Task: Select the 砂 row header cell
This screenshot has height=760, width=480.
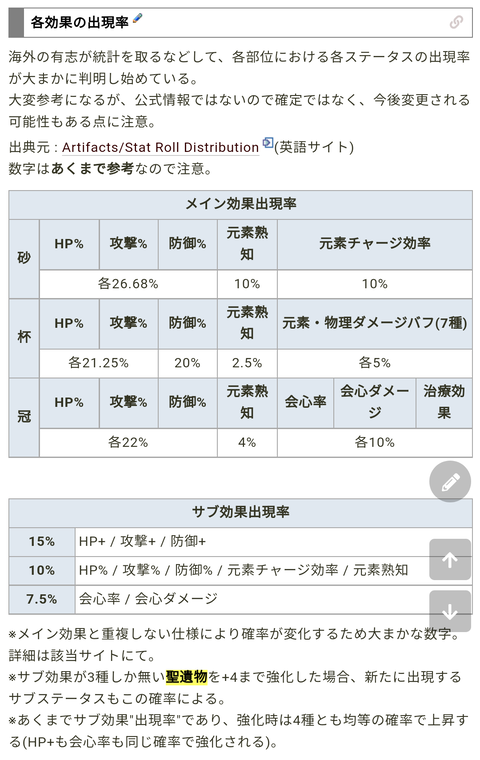Action: [x=24, y=259]
